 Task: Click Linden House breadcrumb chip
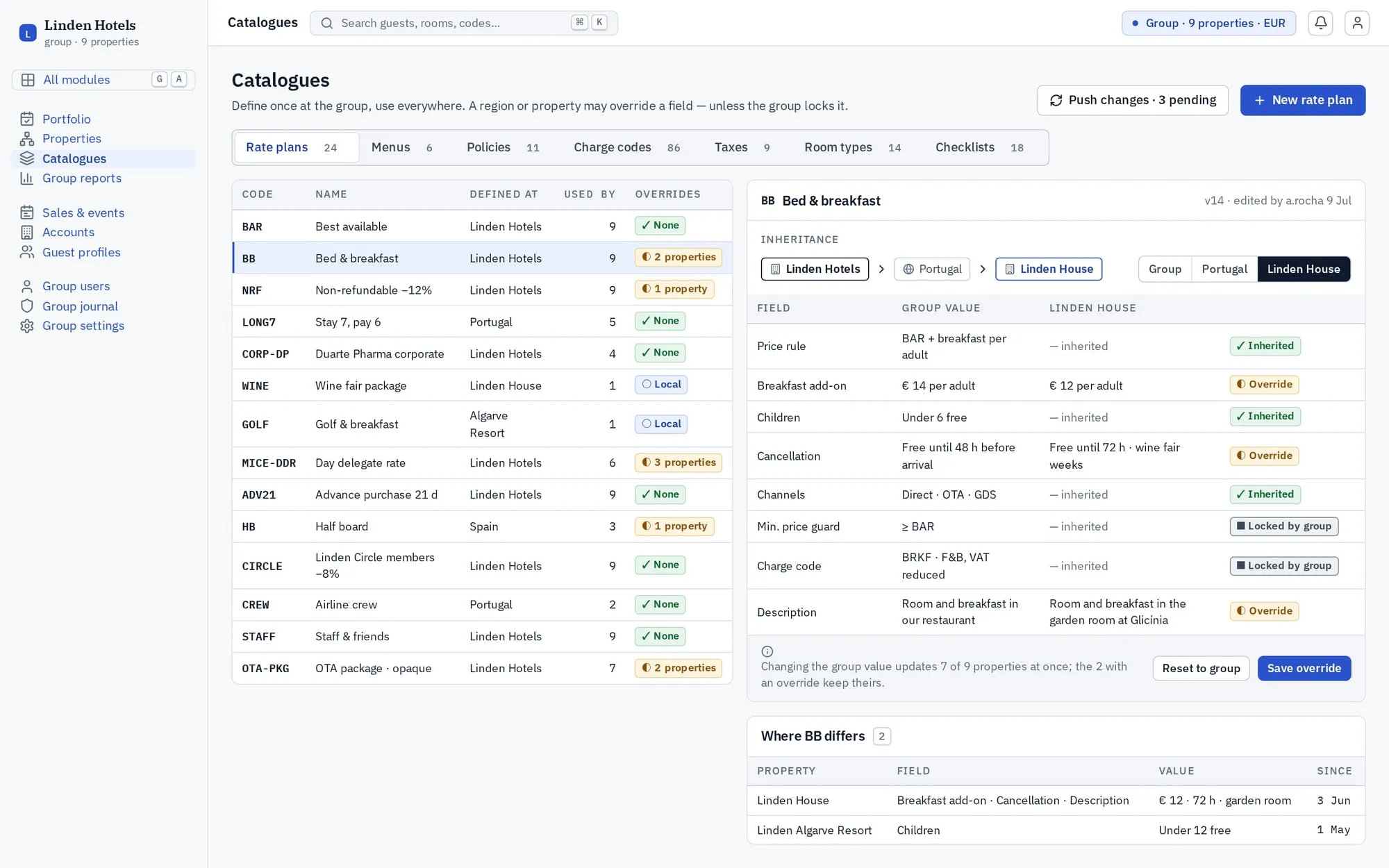click(x=1049, y=269)
